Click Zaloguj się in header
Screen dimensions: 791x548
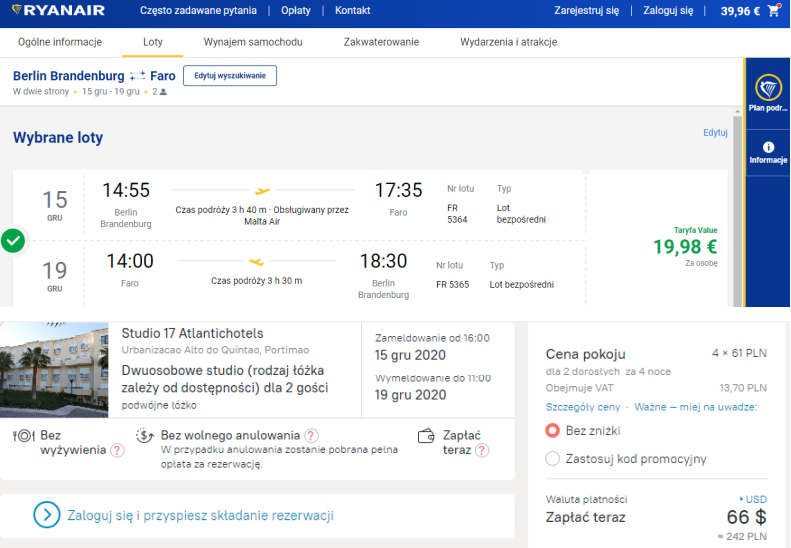point(668,10)
